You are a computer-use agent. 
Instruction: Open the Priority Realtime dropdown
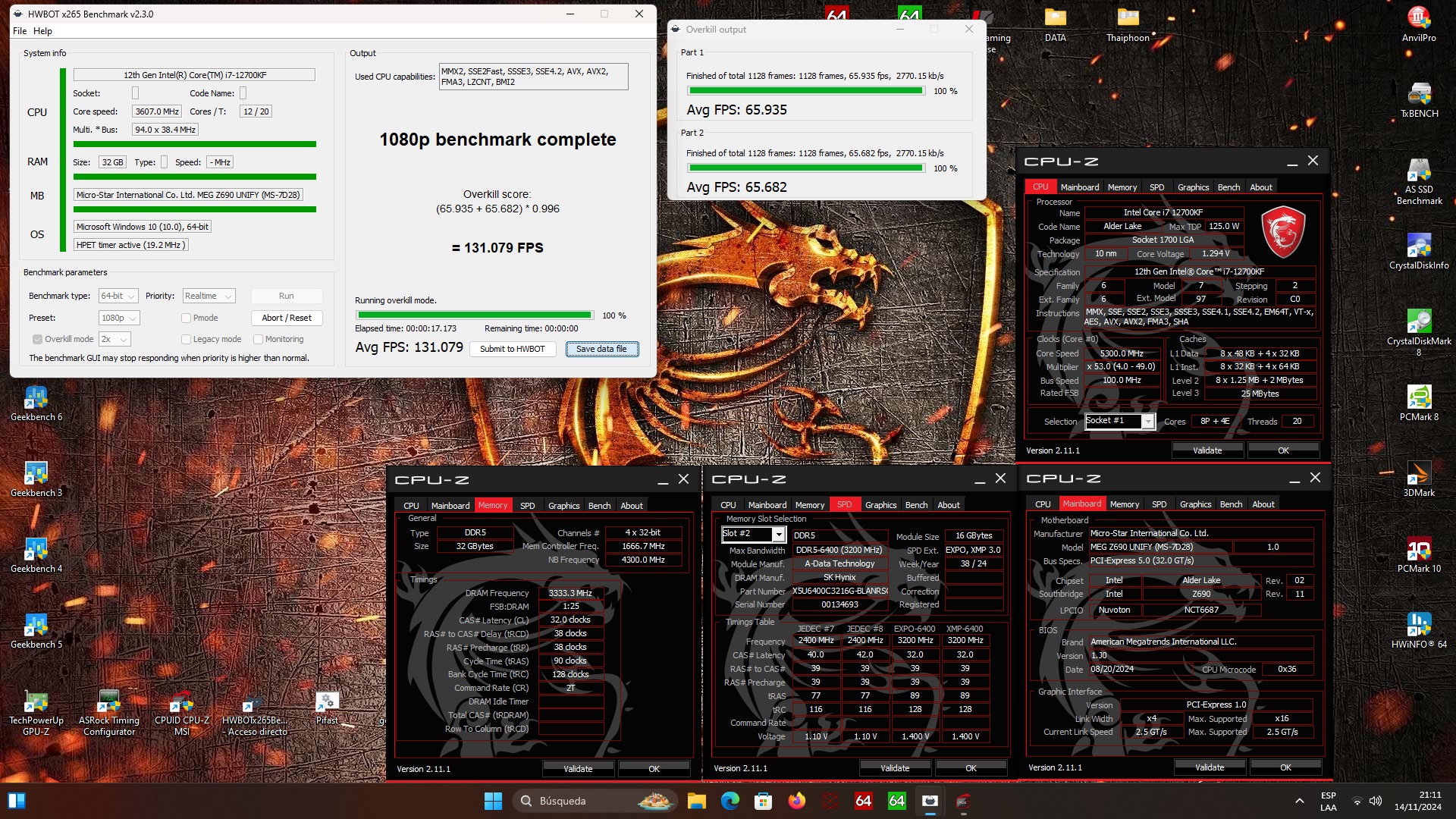tap(209, 296)
